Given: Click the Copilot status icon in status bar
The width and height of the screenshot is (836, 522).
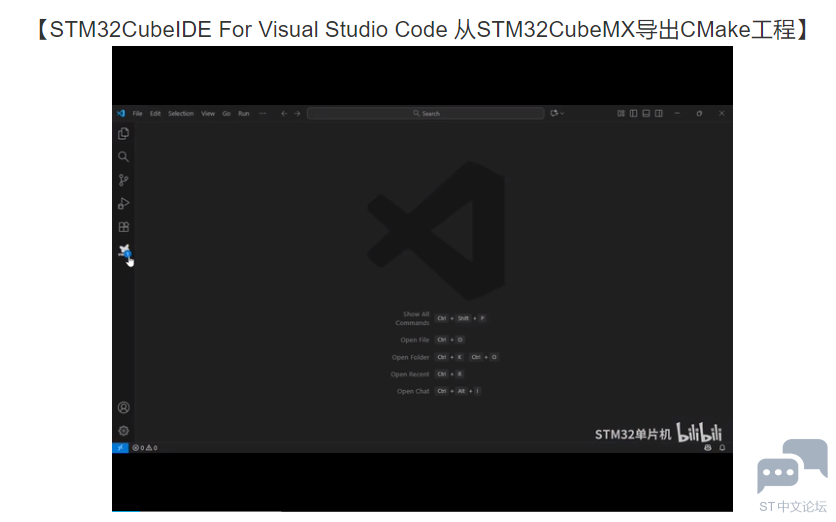Looking at the screenshot, I should [708, 448].
